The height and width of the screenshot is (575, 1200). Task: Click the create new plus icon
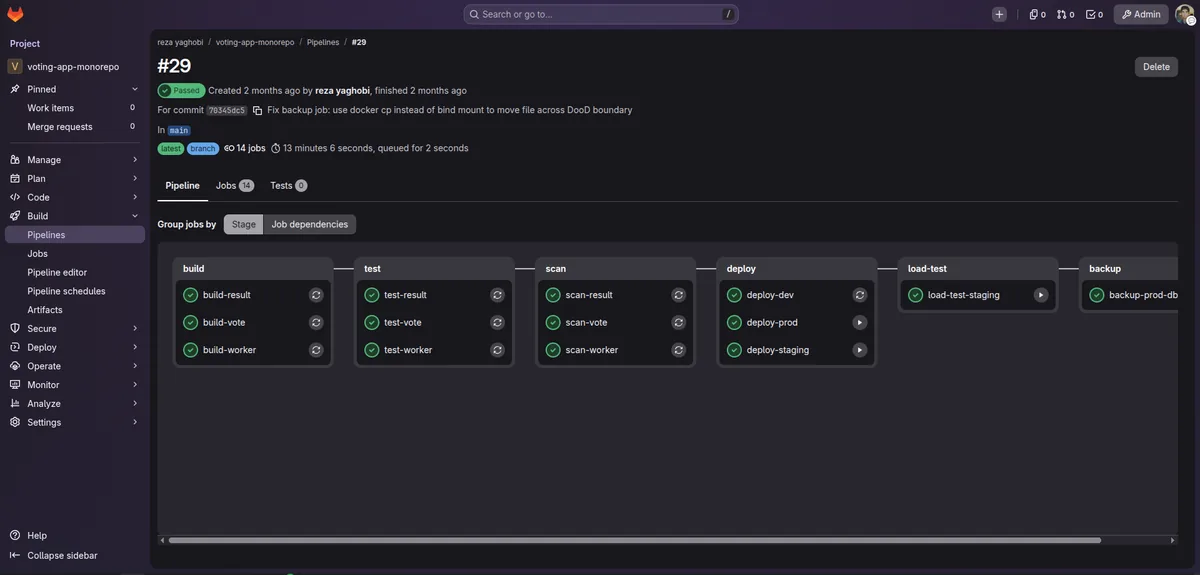pyautogui.click(x=999, y=14)
